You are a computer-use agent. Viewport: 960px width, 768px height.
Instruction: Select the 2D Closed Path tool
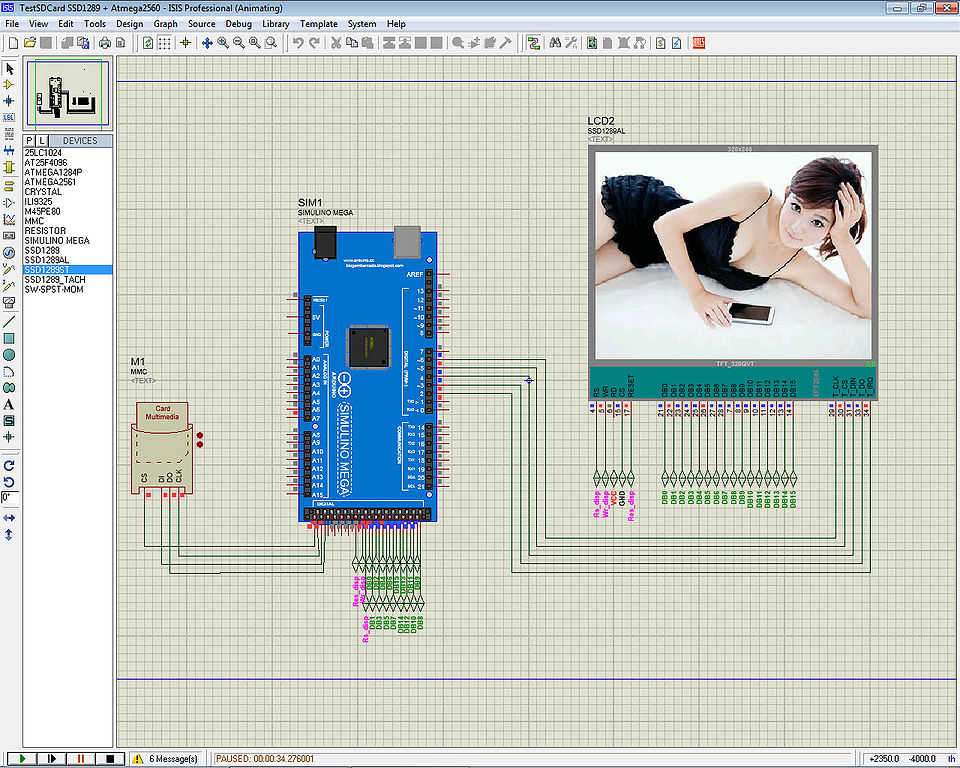tap(9, 388)
